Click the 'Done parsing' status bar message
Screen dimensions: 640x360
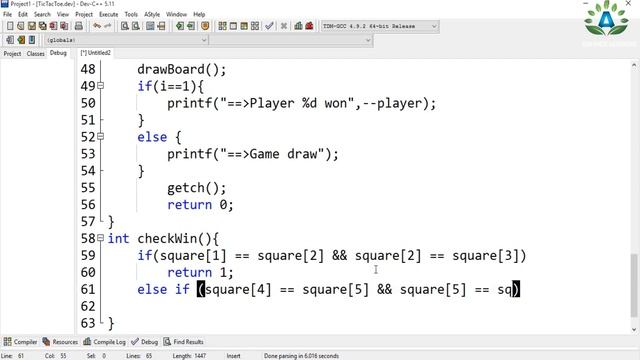(301, 356)
